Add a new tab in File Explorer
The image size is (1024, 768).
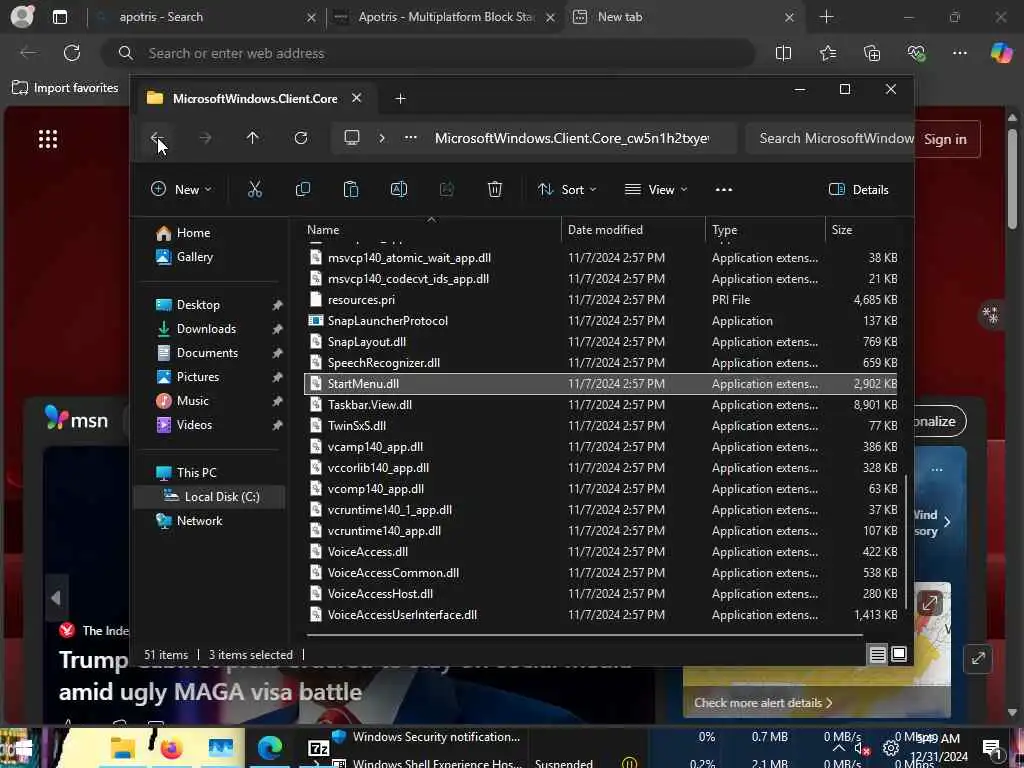(x=400, y=99)
